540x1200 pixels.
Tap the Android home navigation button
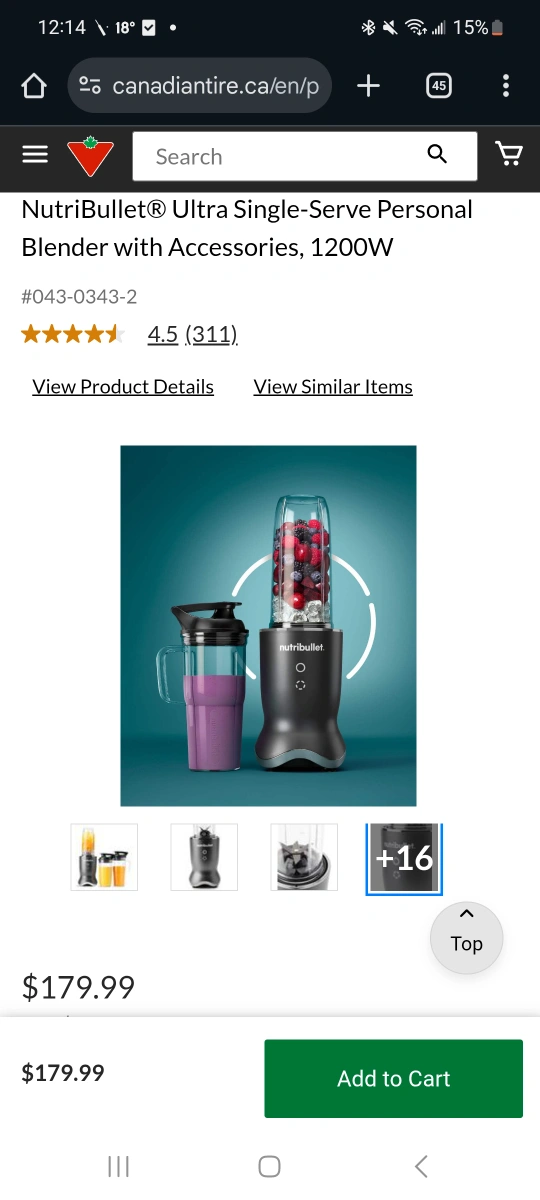tap(269, 1166)
